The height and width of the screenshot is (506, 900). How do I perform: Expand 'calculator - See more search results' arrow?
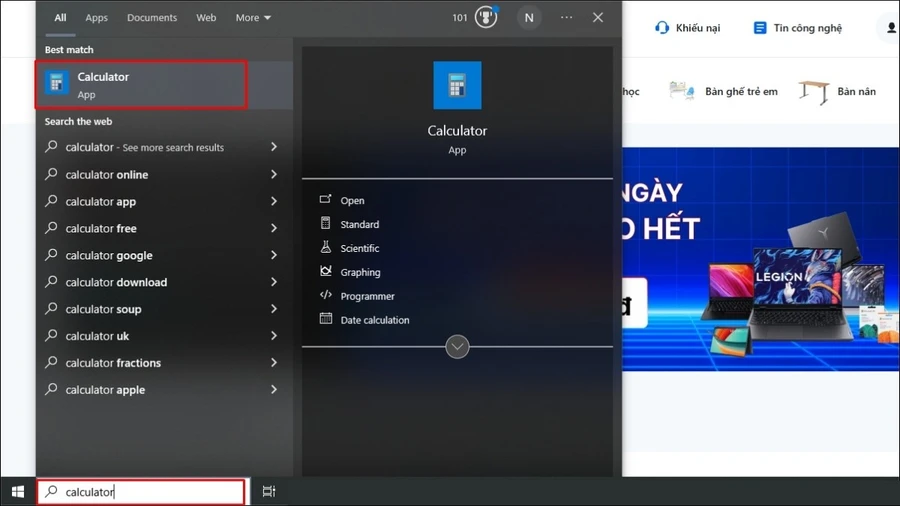tap(274, 147)
